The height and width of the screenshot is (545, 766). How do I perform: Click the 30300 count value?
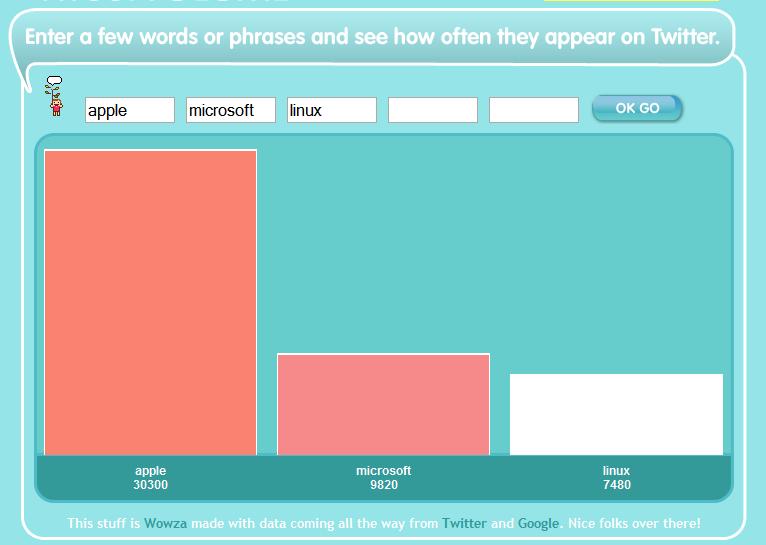click(x=150, y=485)
